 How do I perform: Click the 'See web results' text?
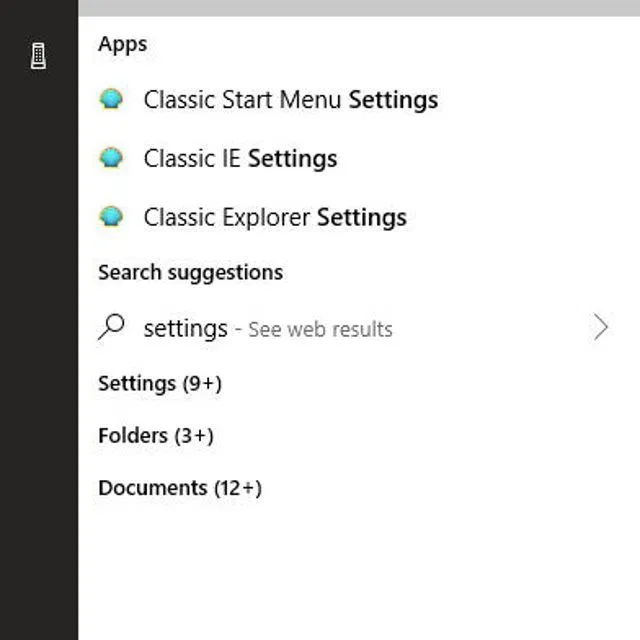click(x=320, y=329)
